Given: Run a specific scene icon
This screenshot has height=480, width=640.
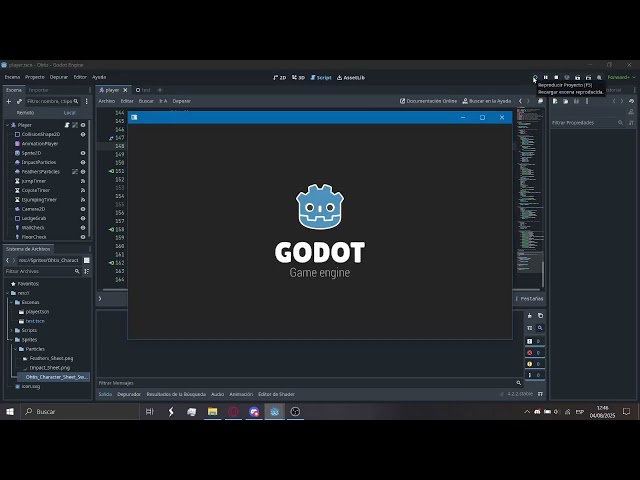Looking at the screenshot, I should pos(588,77).
